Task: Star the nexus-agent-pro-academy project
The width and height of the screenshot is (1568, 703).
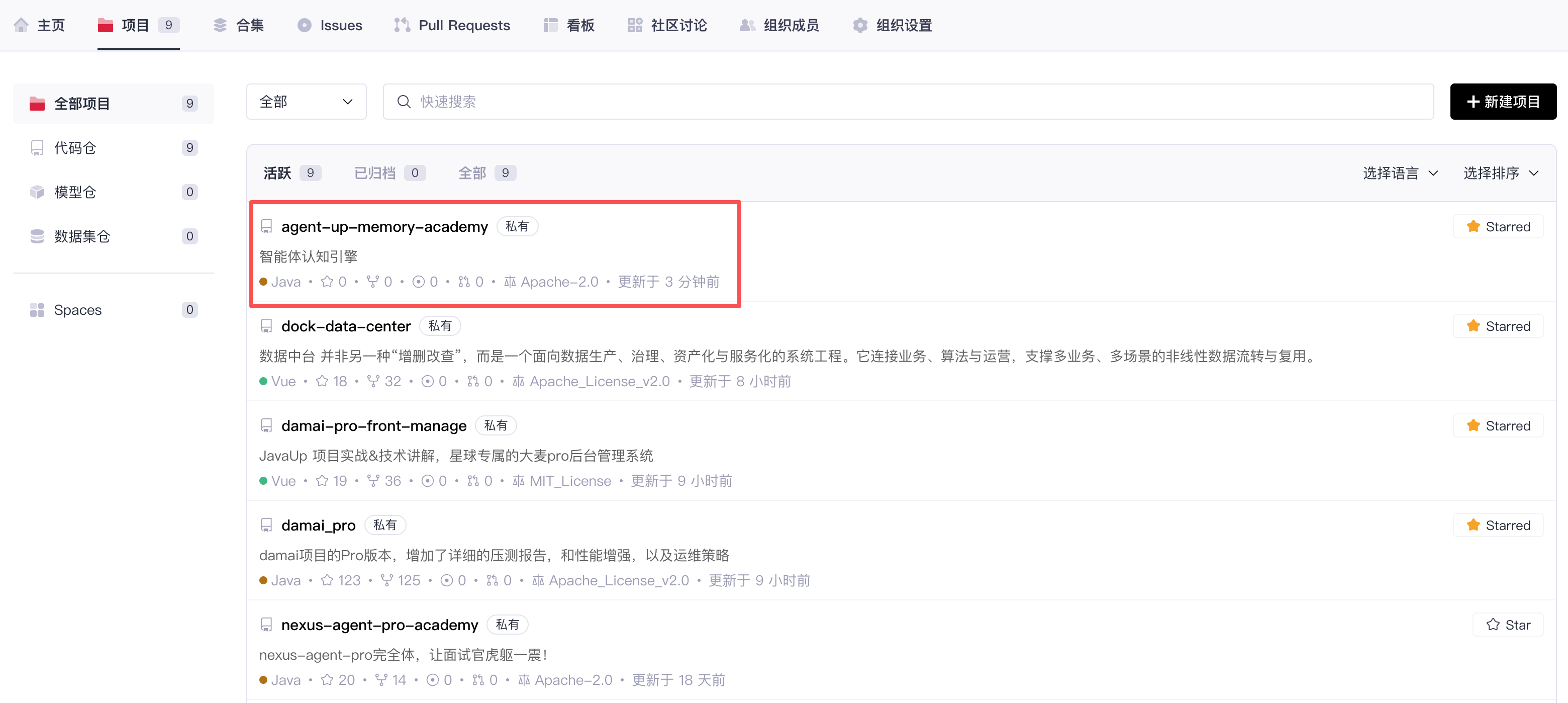Action: 1508,625
